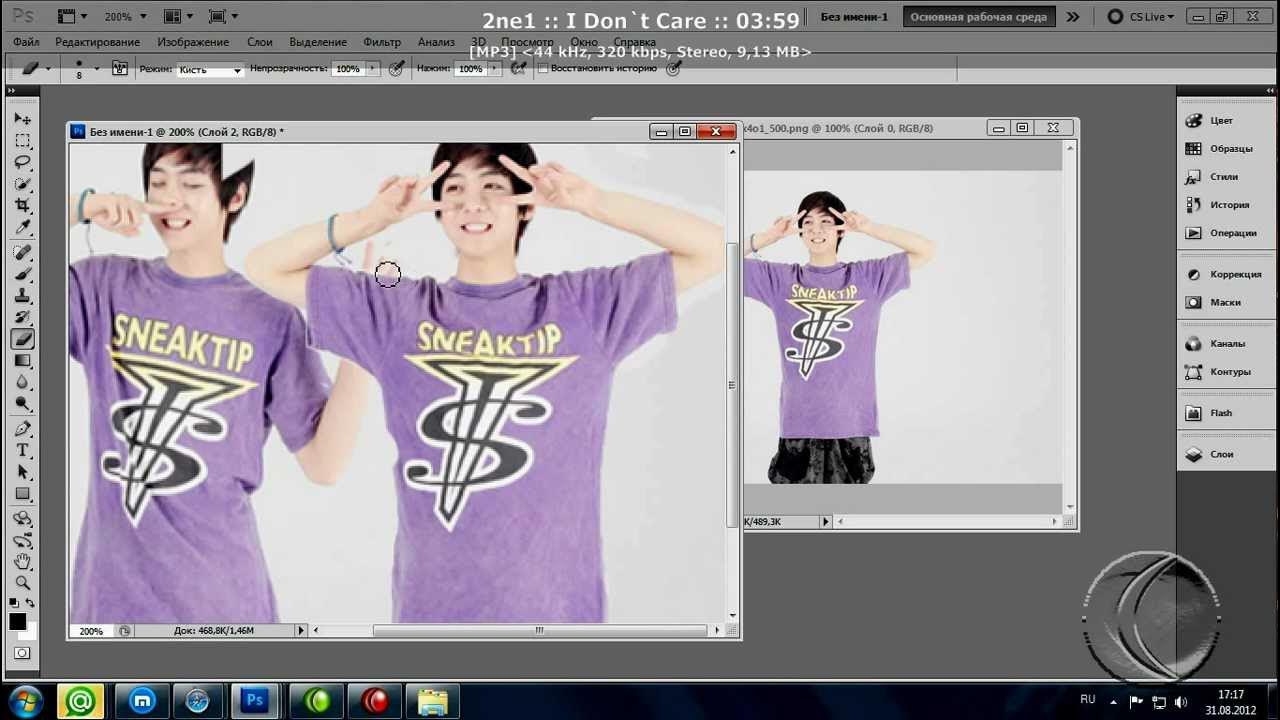Select the Zoom tool in toolbox
Viewport: 1280px width, 720px height.
(x=22, y=583)
